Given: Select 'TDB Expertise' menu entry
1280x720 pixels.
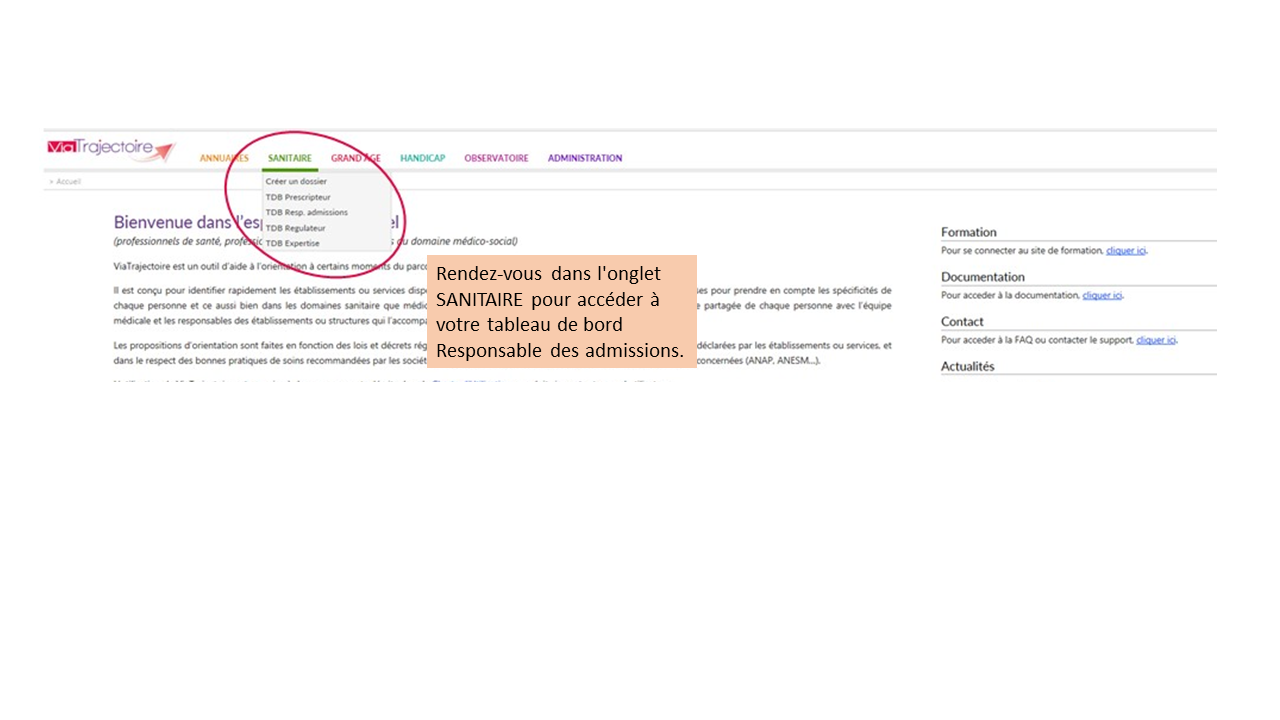Looking at the screenshot, I should click(x=292, y=243).
